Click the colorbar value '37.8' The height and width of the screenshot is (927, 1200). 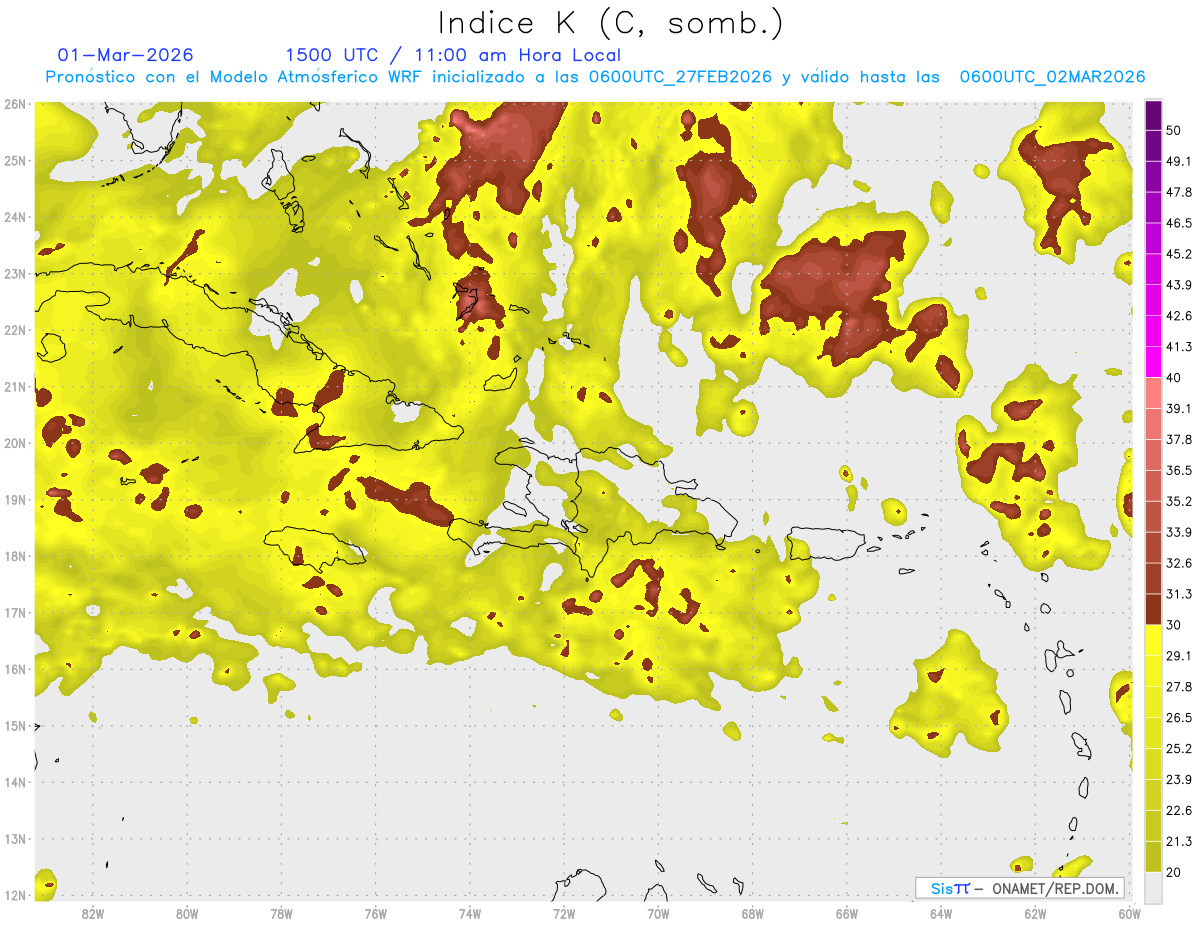(1178, 439)
